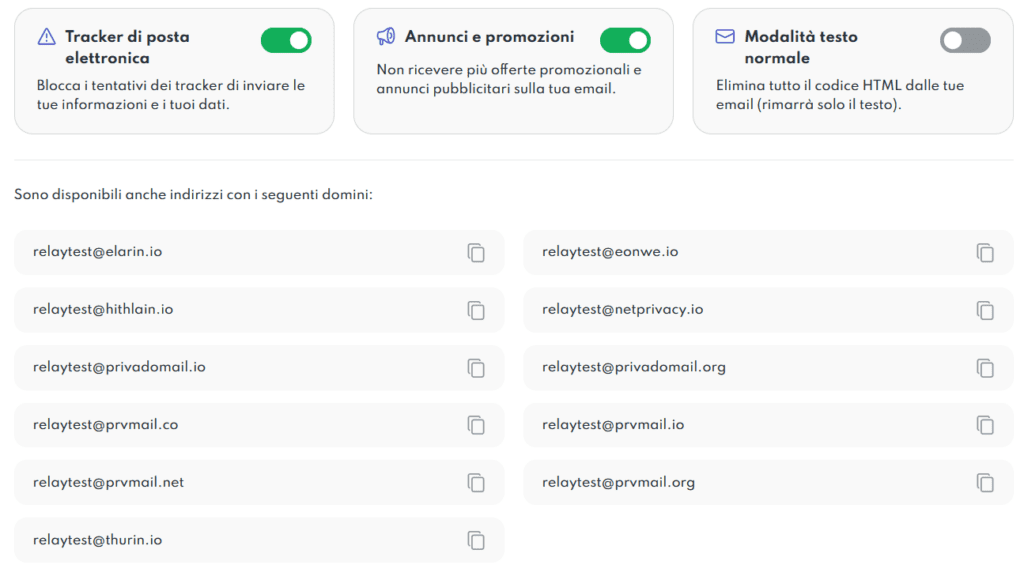
Task: Select the relaytest@elarin.io text
Action: click(97, 252)
